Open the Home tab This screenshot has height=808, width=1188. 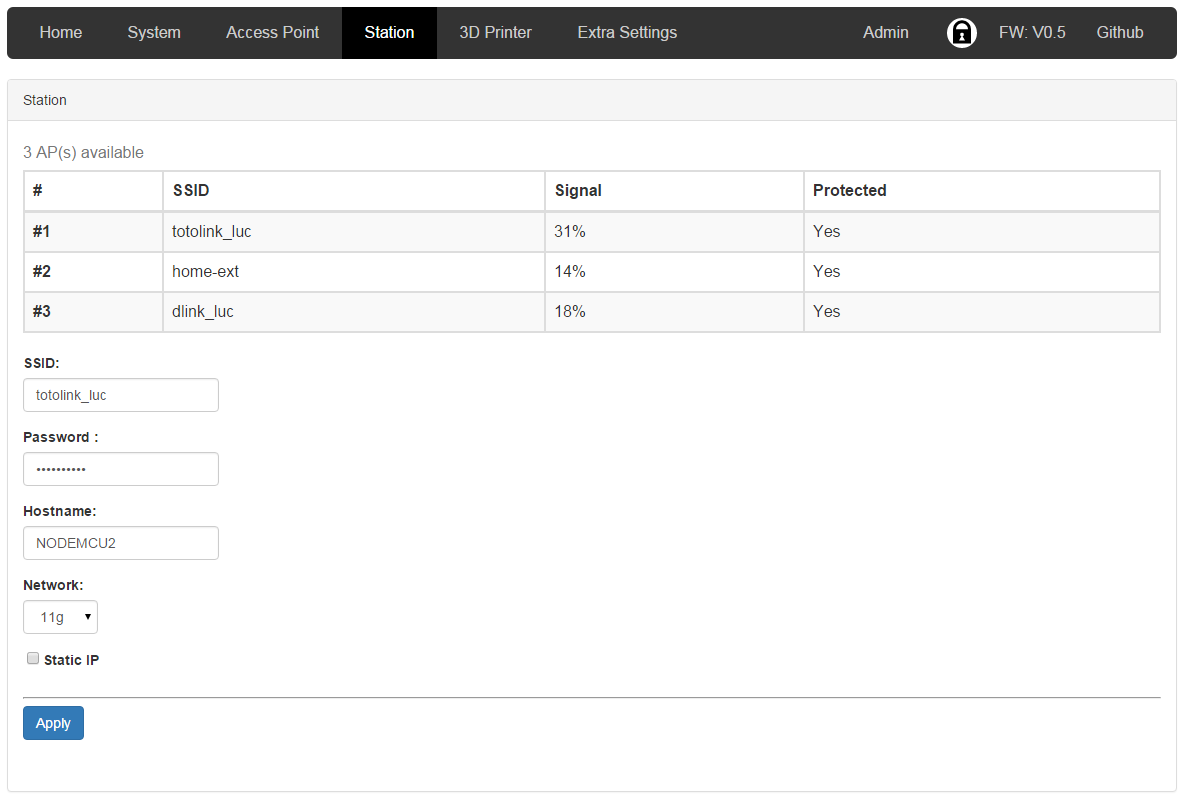[61, 33]
